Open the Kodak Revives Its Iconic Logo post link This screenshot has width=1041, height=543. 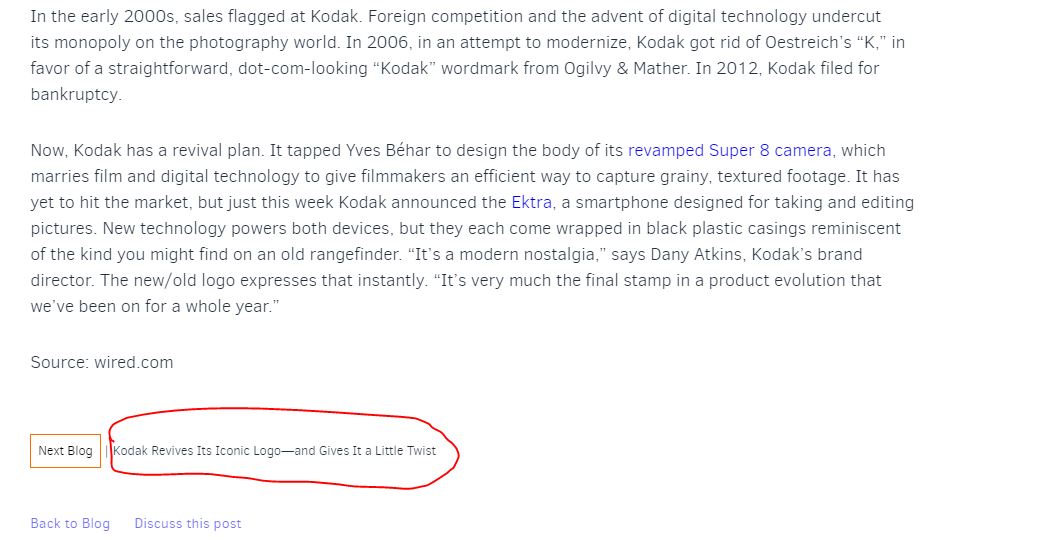click(274, 451)
